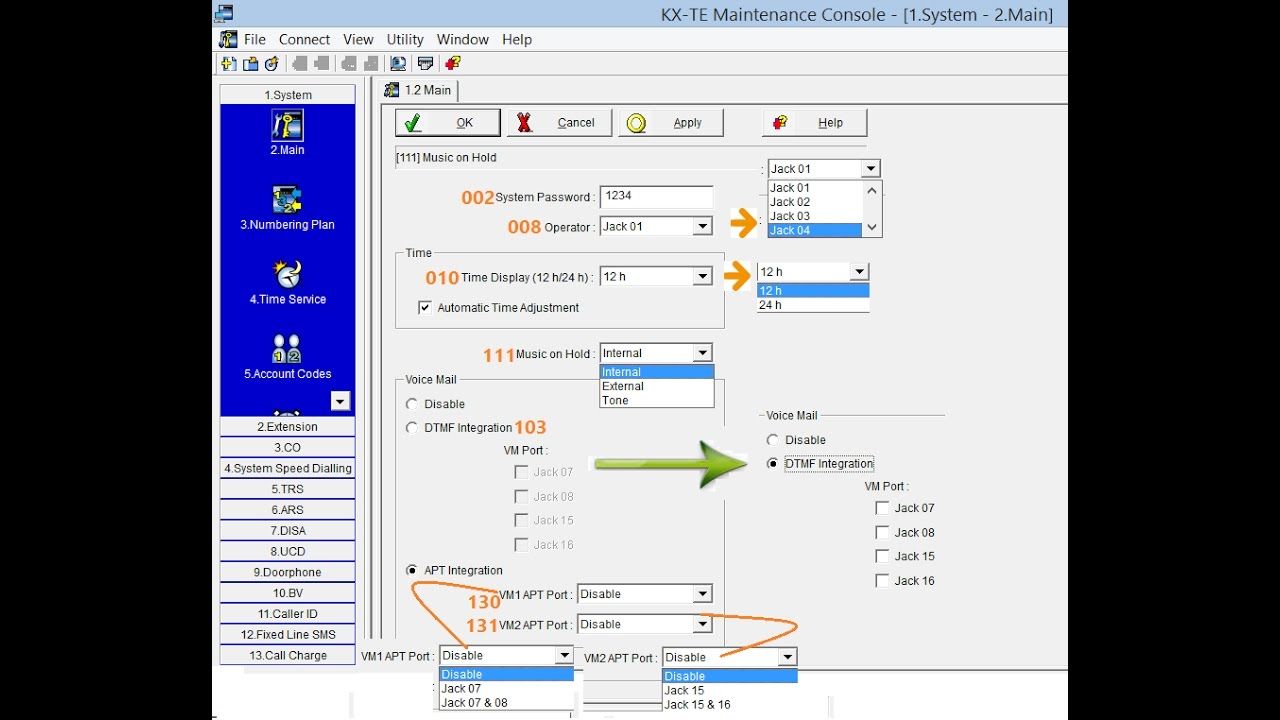The width and height of the screenshot is (1280, 720).
Task: Click the port connector toolbar icon
Action: click(425, 64)
